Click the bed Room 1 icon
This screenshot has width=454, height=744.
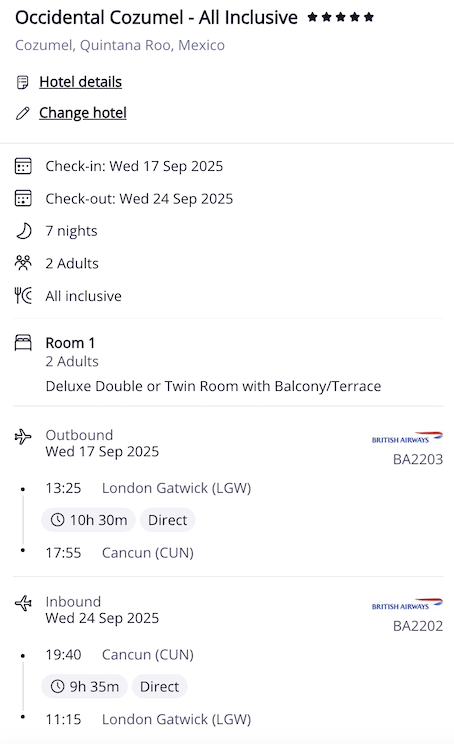[23, 343]
